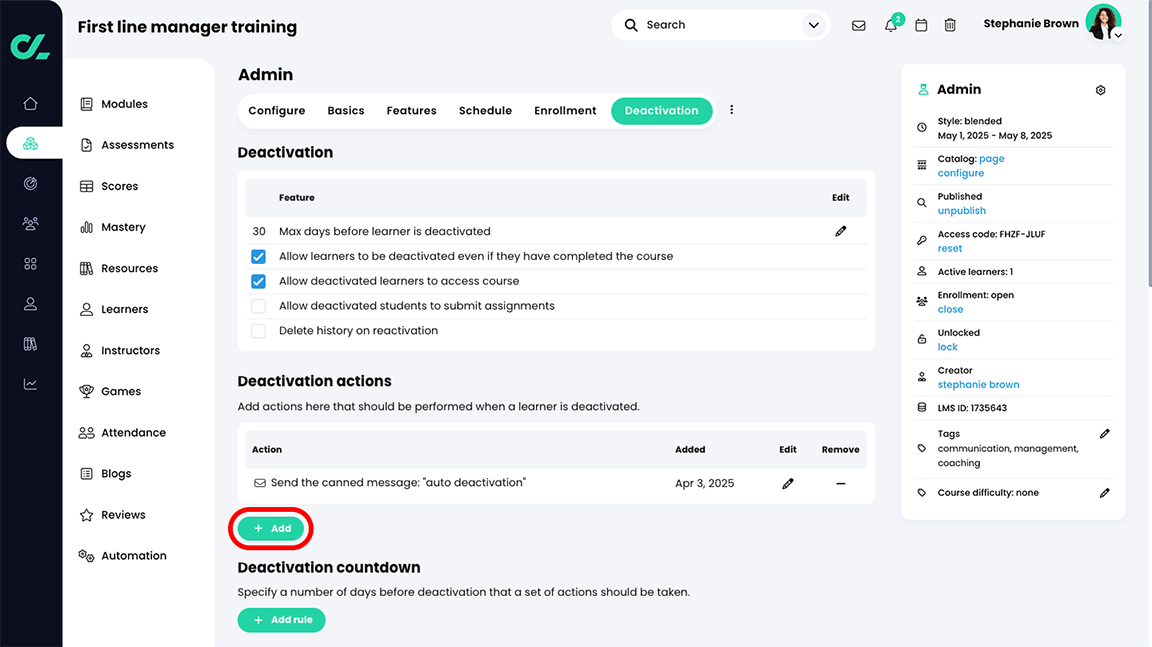This screenshot has height=647, width=1152.
Task: Click home icon in left sidebar
Action: click(30, 103)
